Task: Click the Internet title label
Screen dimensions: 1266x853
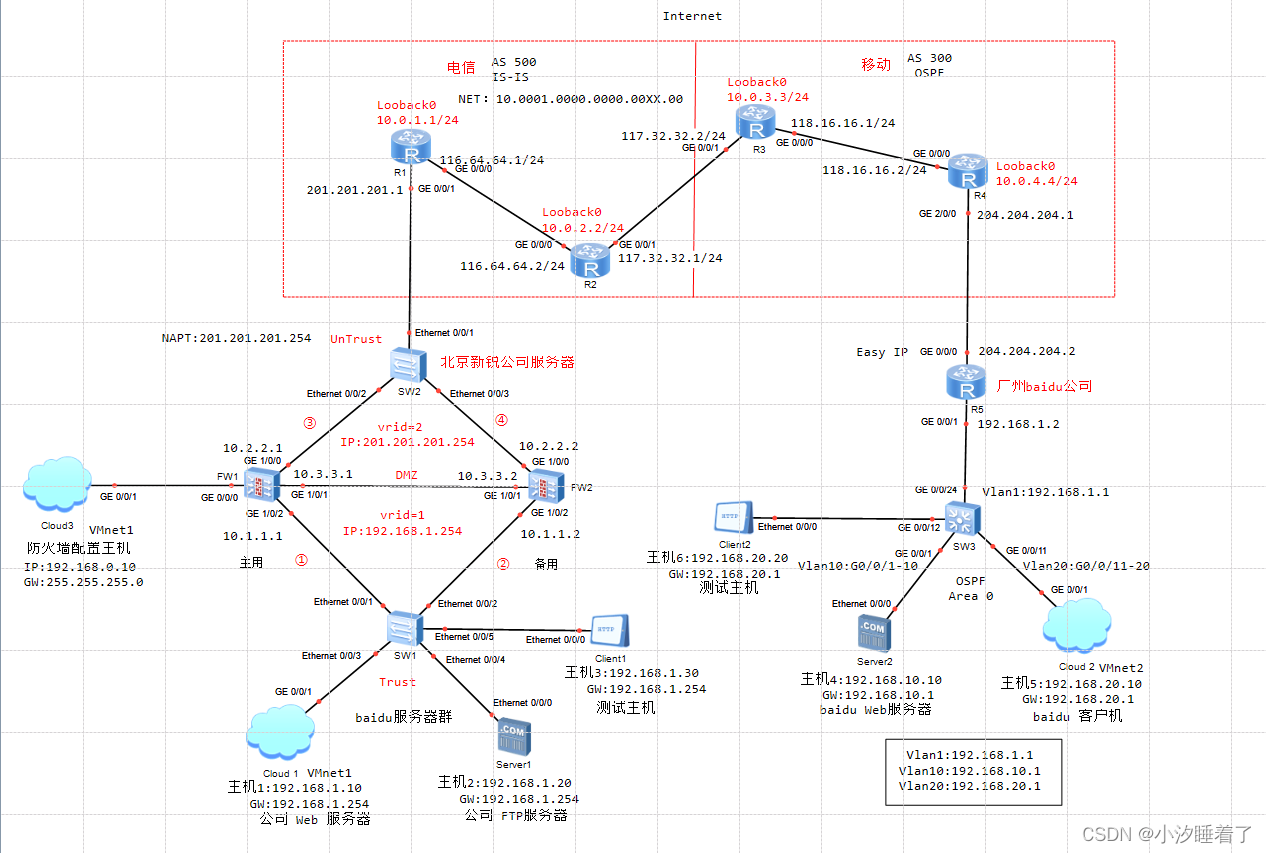Action: click(692, 16)
